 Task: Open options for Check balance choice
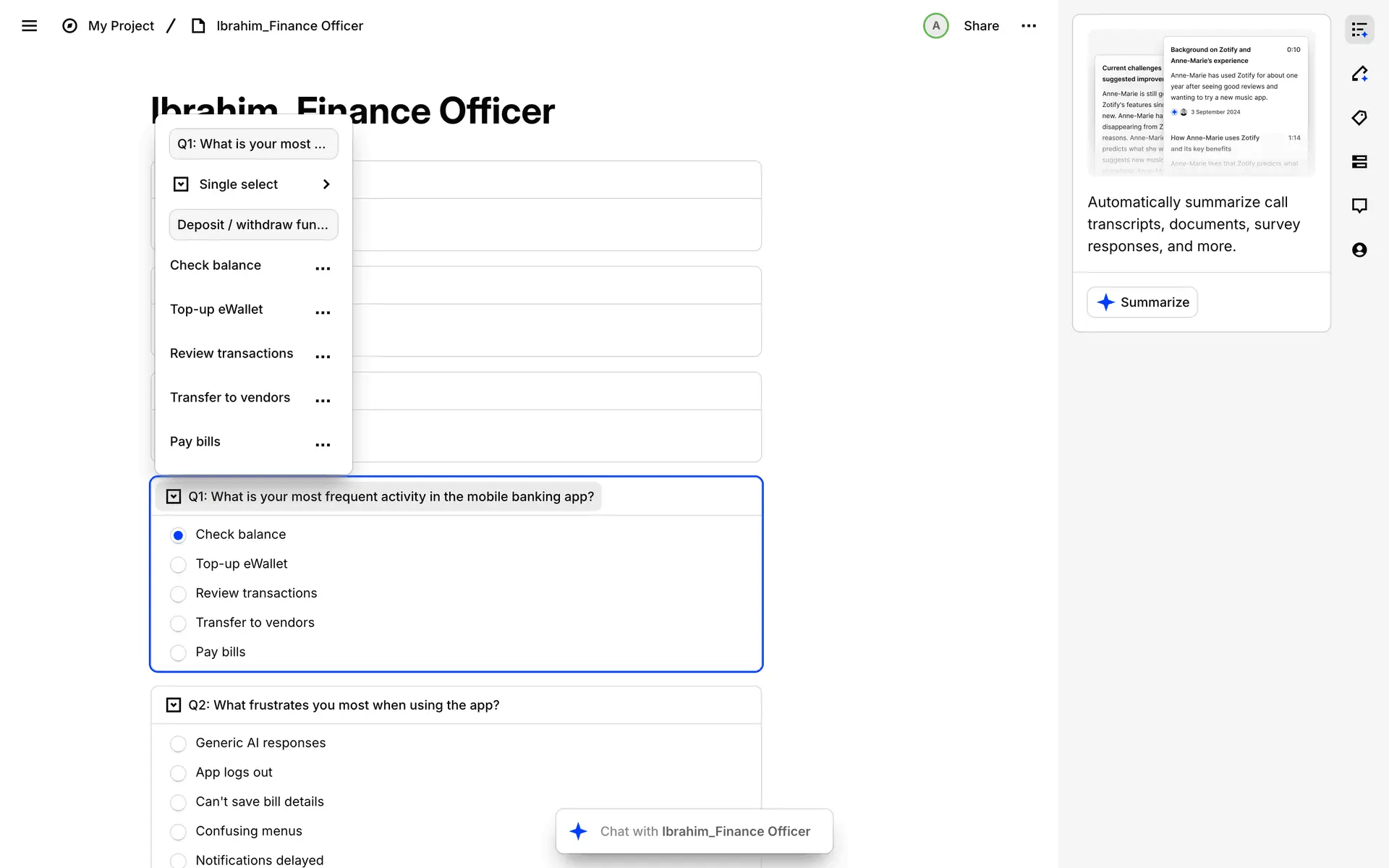point(323,268)
